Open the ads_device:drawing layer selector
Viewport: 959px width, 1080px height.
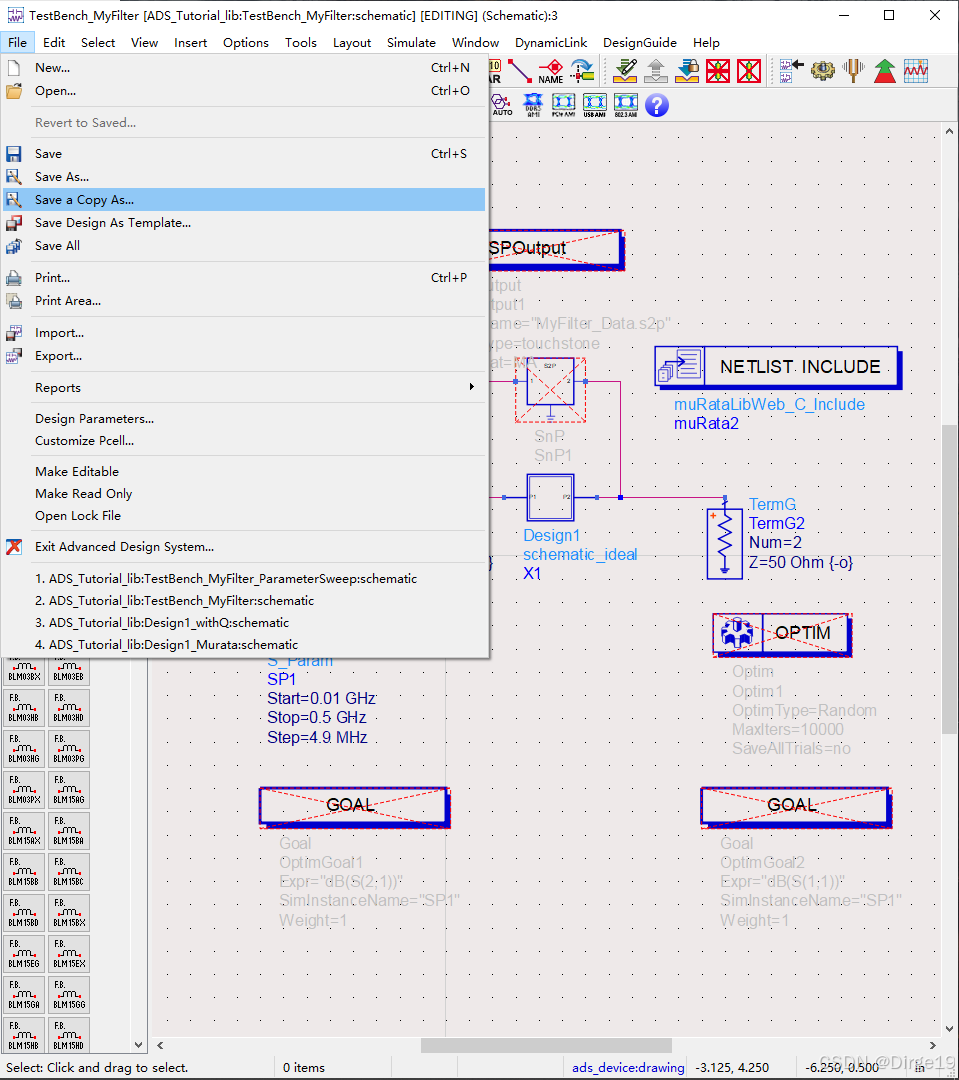pyautogui.click(x=628, y=1067)
